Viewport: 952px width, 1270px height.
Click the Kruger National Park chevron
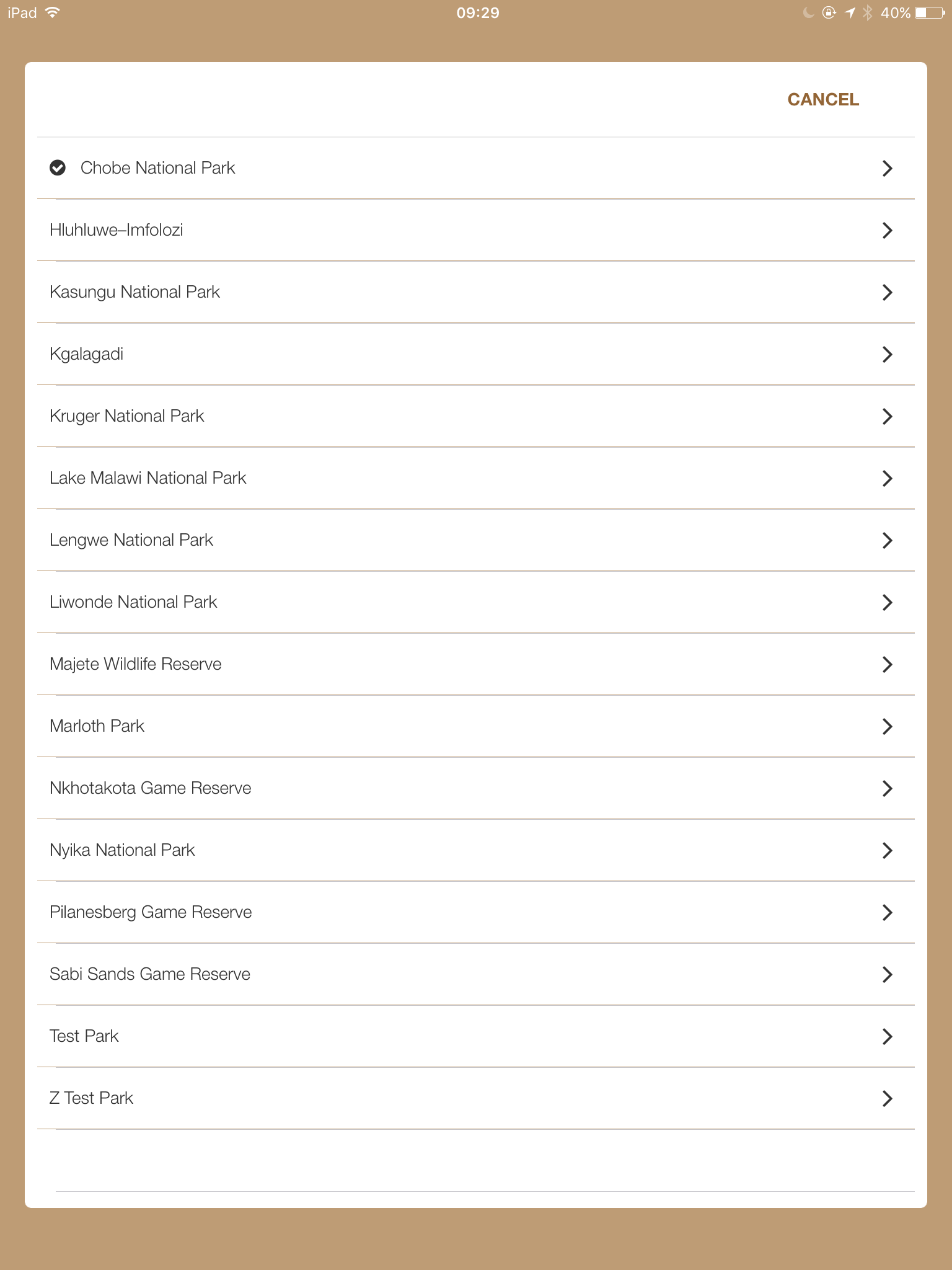(x=887, y=416)
